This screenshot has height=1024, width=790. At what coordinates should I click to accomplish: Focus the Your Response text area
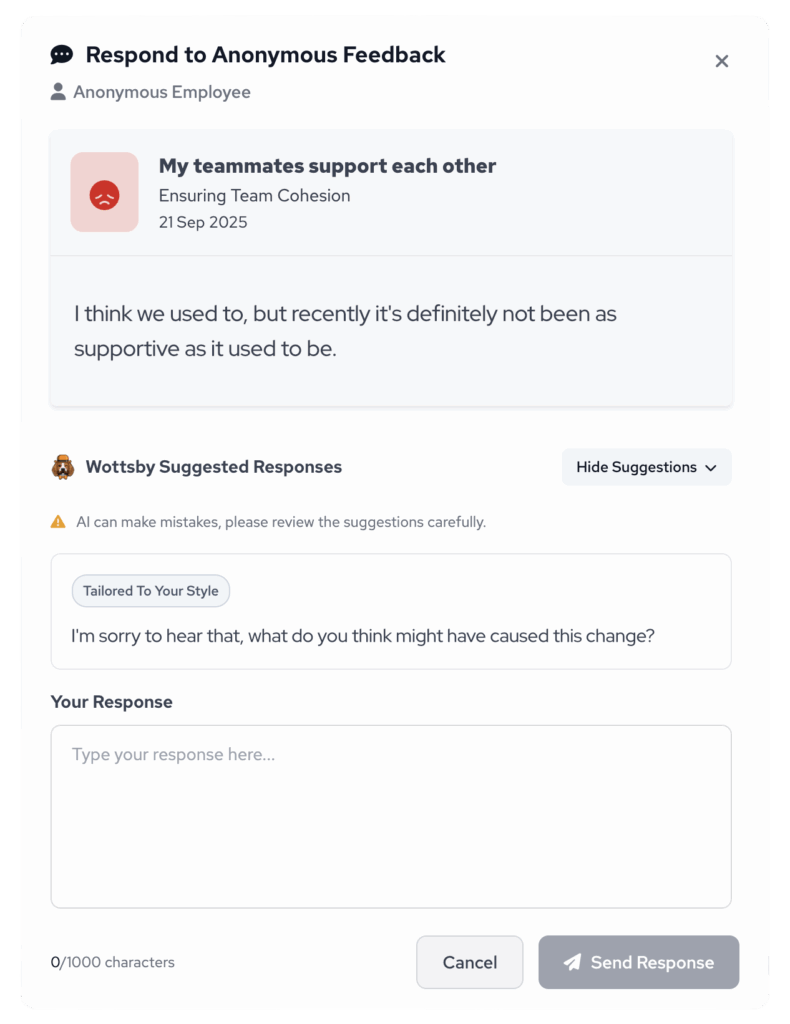click(x=390, y=815)
